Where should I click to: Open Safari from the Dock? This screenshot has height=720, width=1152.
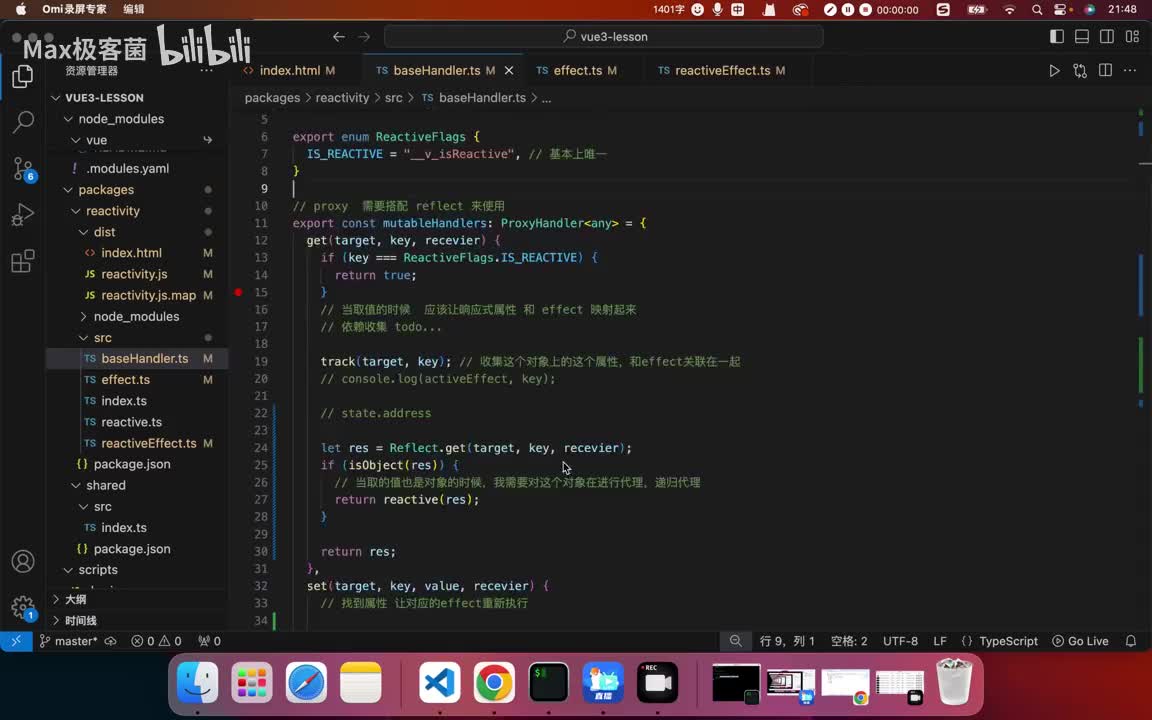306,683
